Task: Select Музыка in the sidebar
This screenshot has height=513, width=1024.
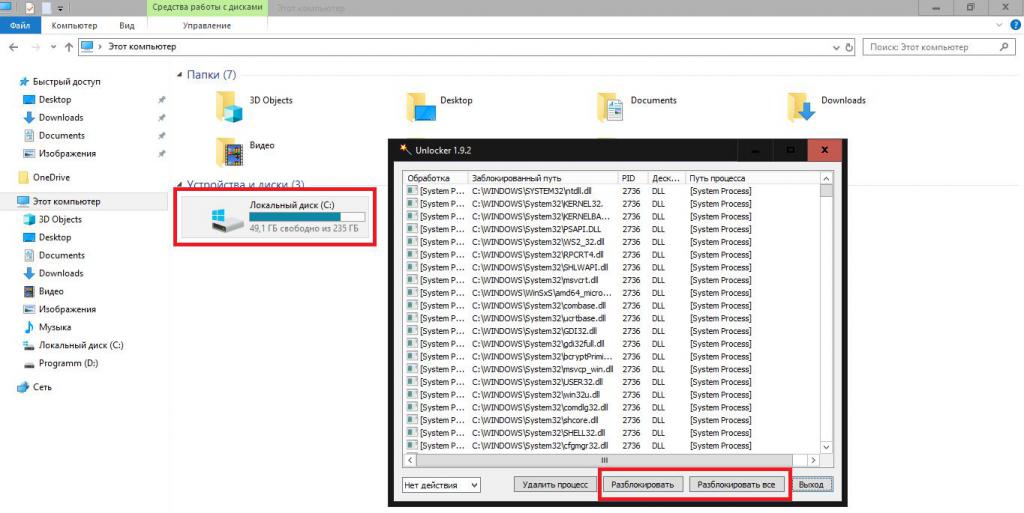Action: tap(54, 327)
